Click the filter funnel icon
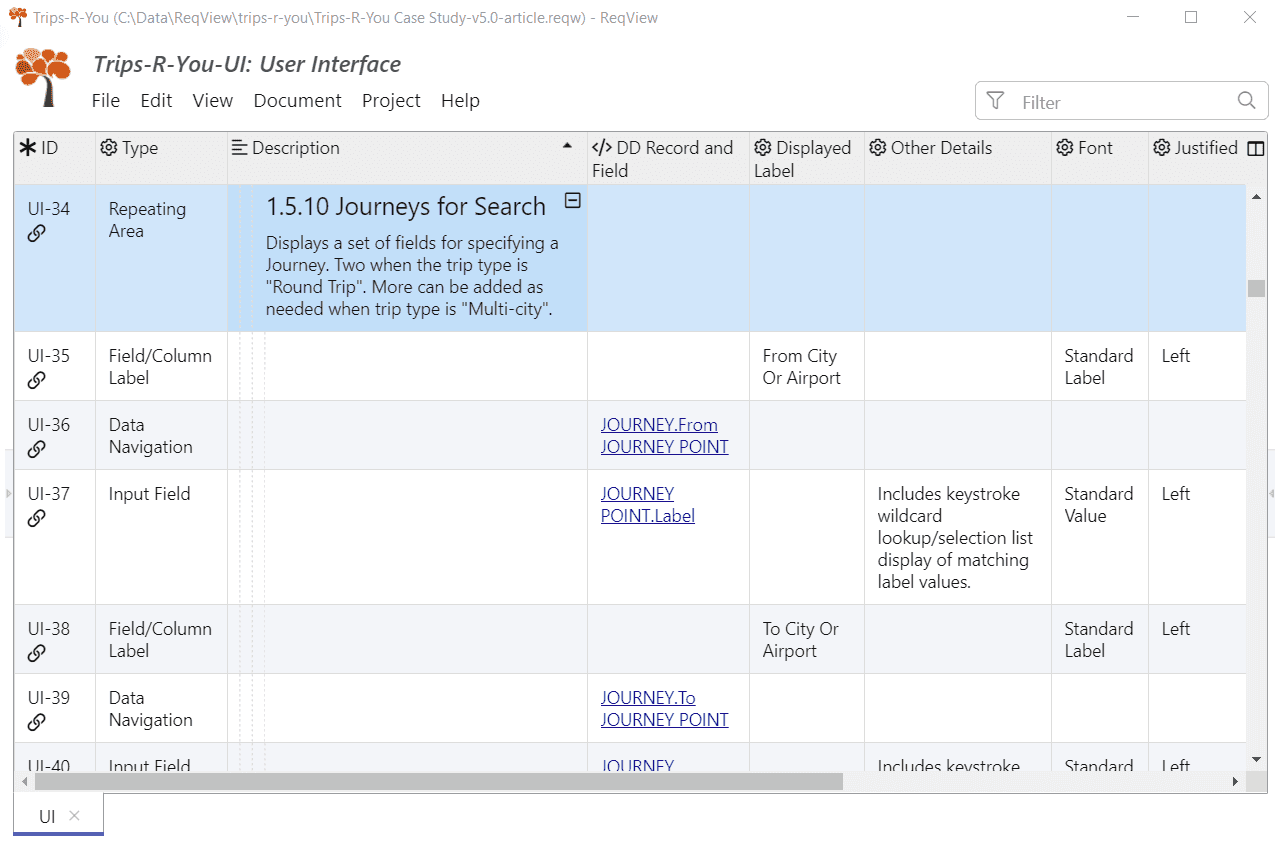 pos(995,101)
